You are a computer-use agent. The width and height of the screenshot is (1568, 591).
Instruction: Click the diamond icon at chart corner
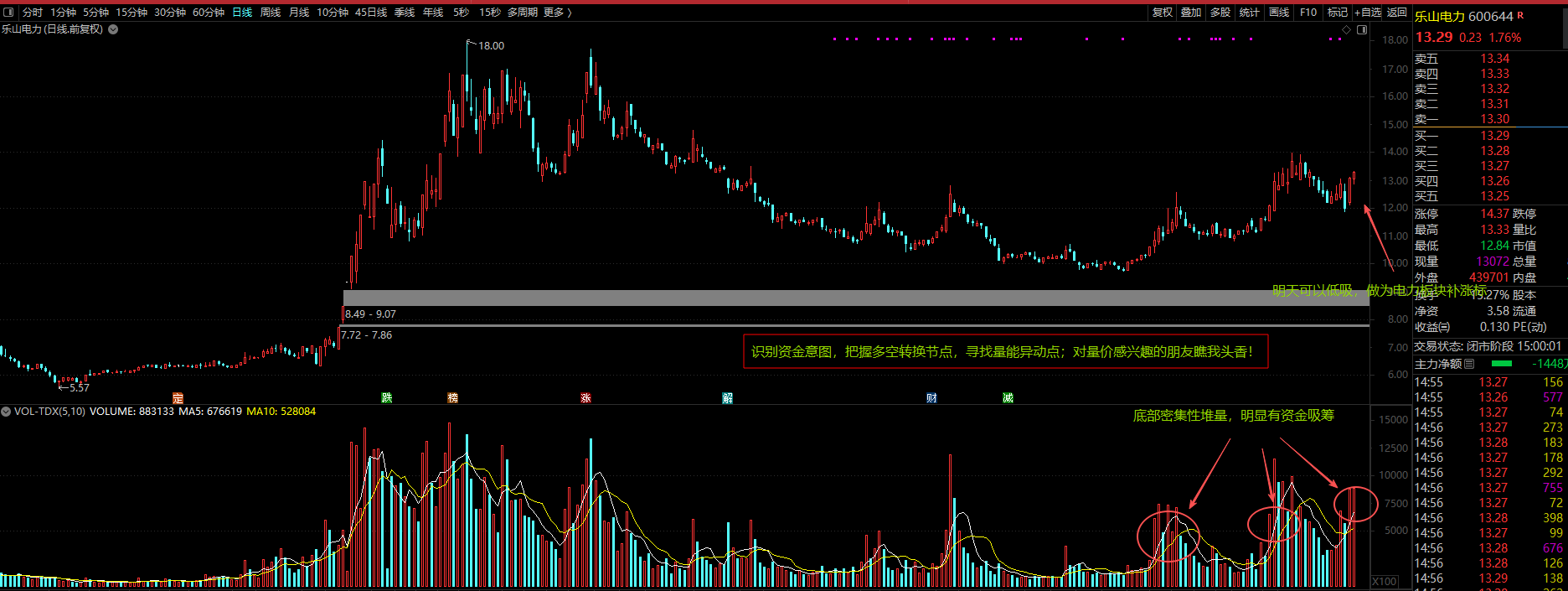[x=1347, y=29]
